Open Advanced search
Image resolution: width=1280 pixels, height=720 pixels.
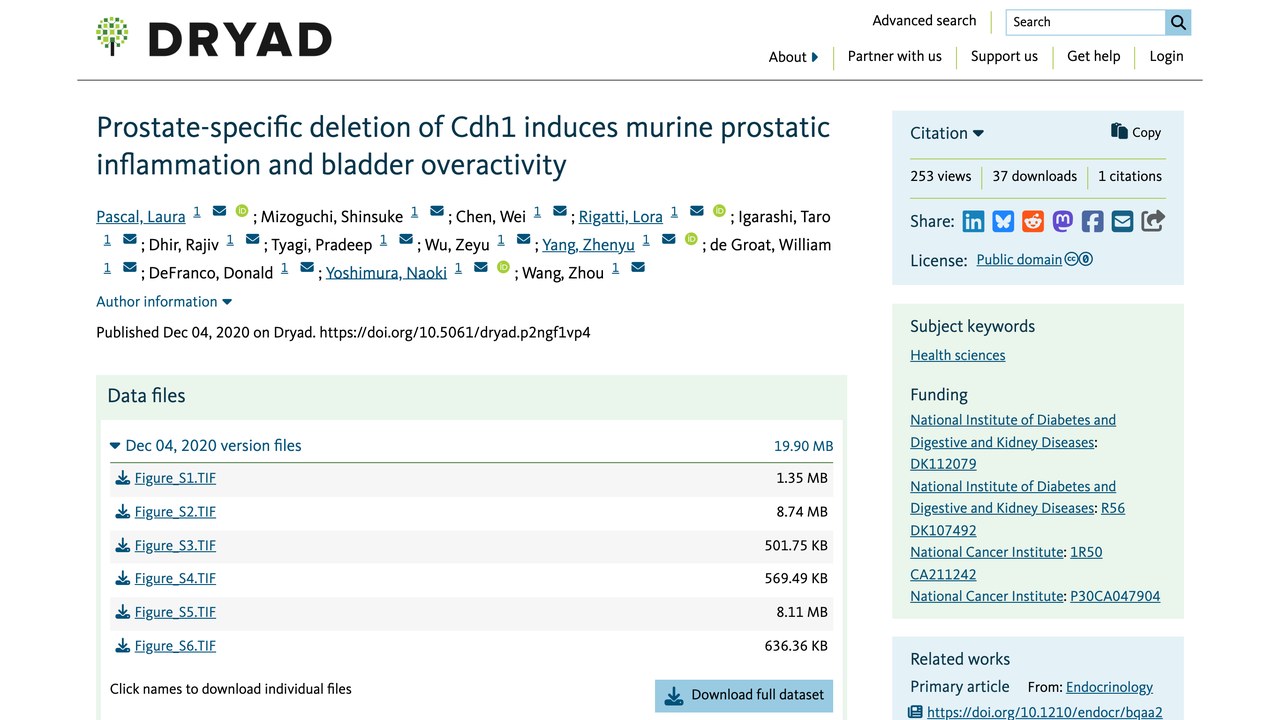pyautogui.click(x=924, y=21)
